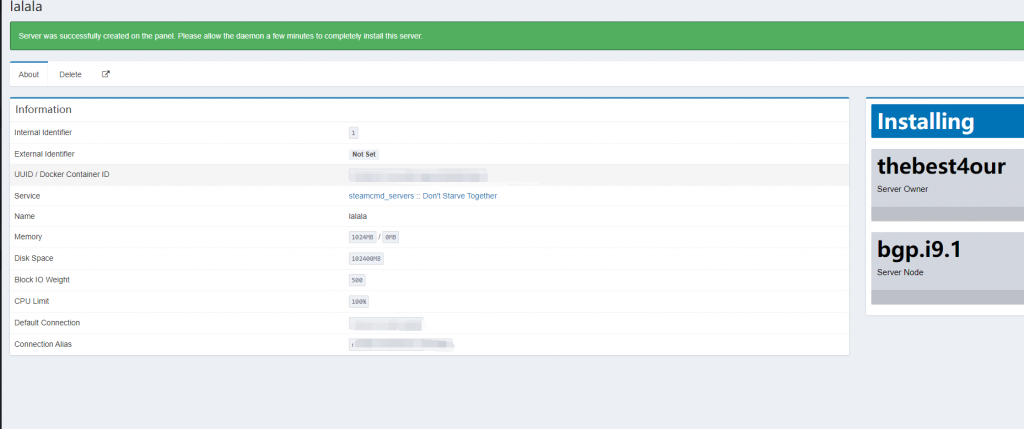This screenshot has height=429, width=1024.
Task: Click the Not Set external identifier label
Action: 363,154
